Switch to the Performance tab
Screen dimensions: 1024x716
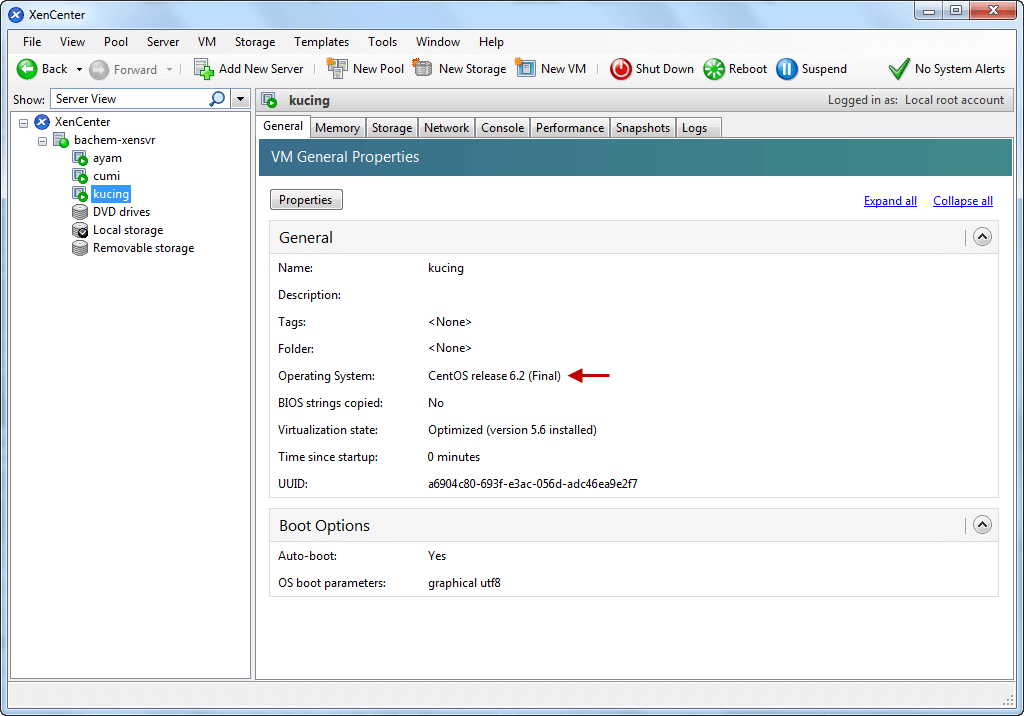(x=570, y=128)
